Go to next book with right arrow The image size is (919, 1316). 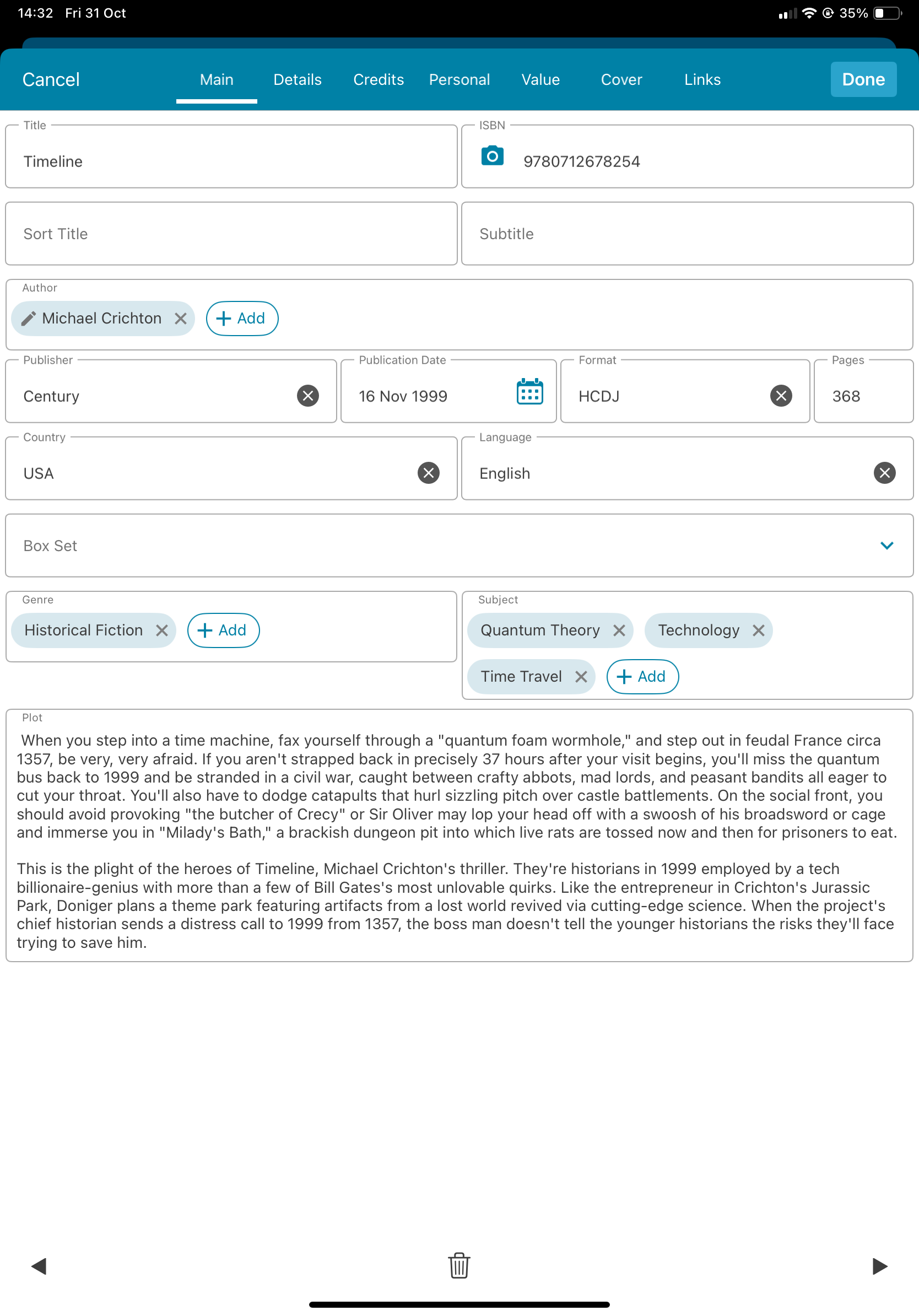(x=879, y=1265)
